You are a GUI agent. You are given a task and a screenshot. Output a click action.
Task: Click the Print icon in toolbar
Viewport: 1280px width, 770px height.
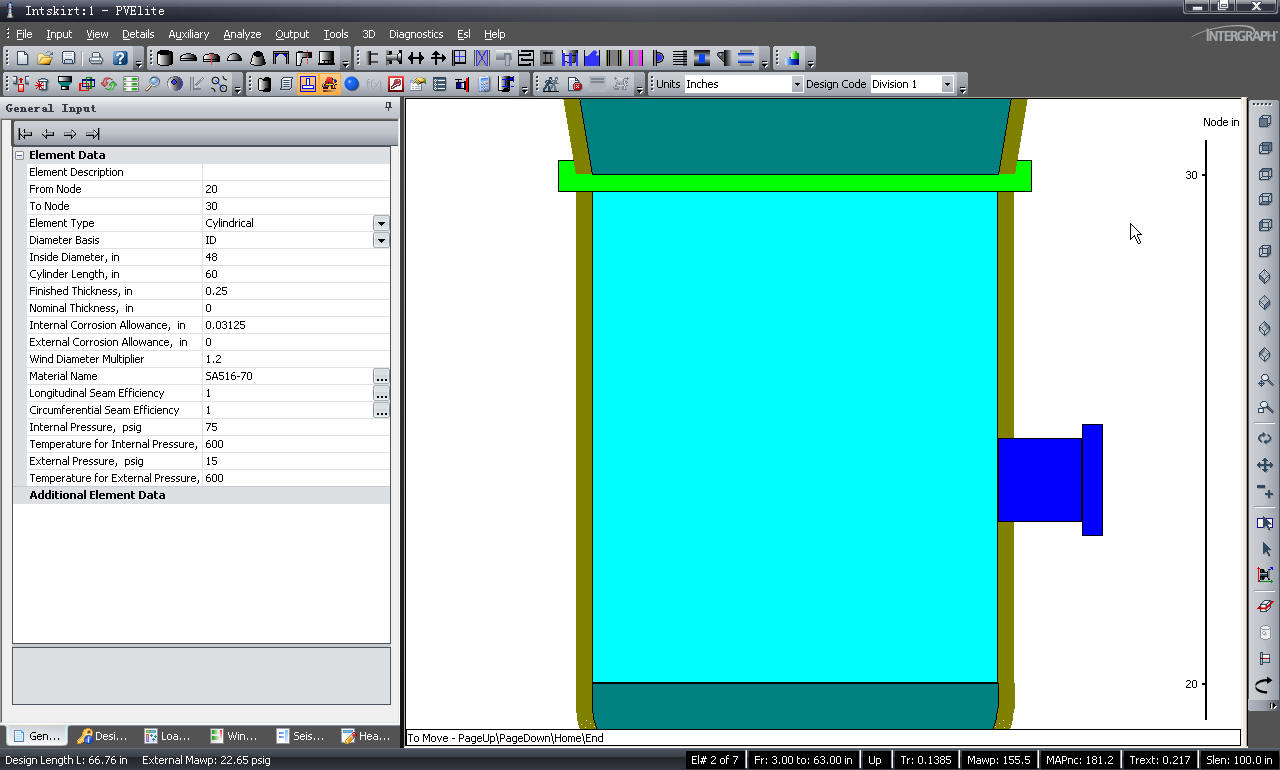(96, 58)
